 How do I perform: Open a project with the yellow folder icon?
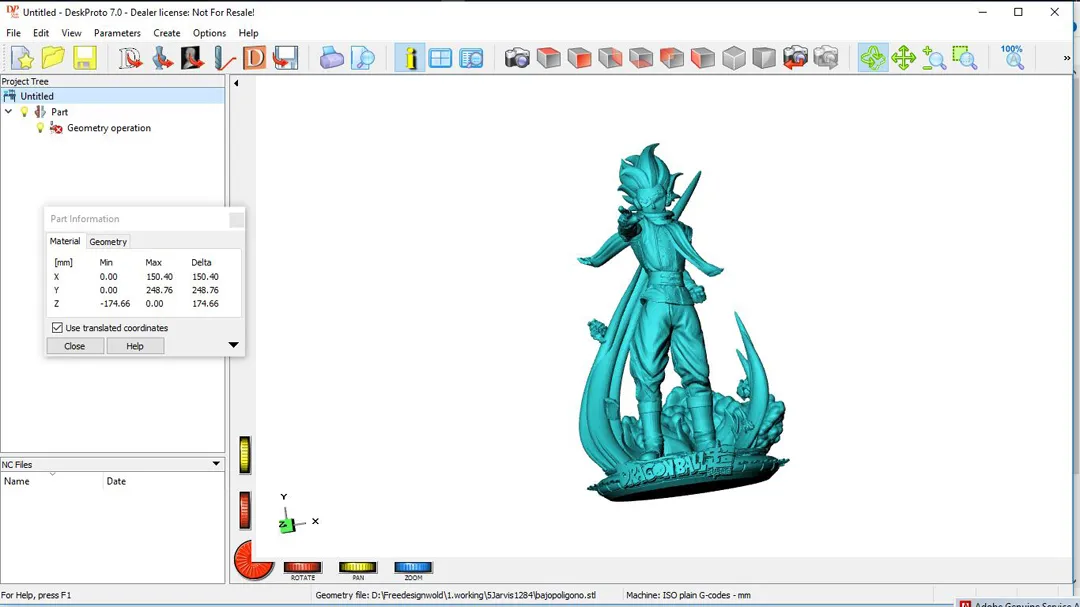click(x=53, y=58)
